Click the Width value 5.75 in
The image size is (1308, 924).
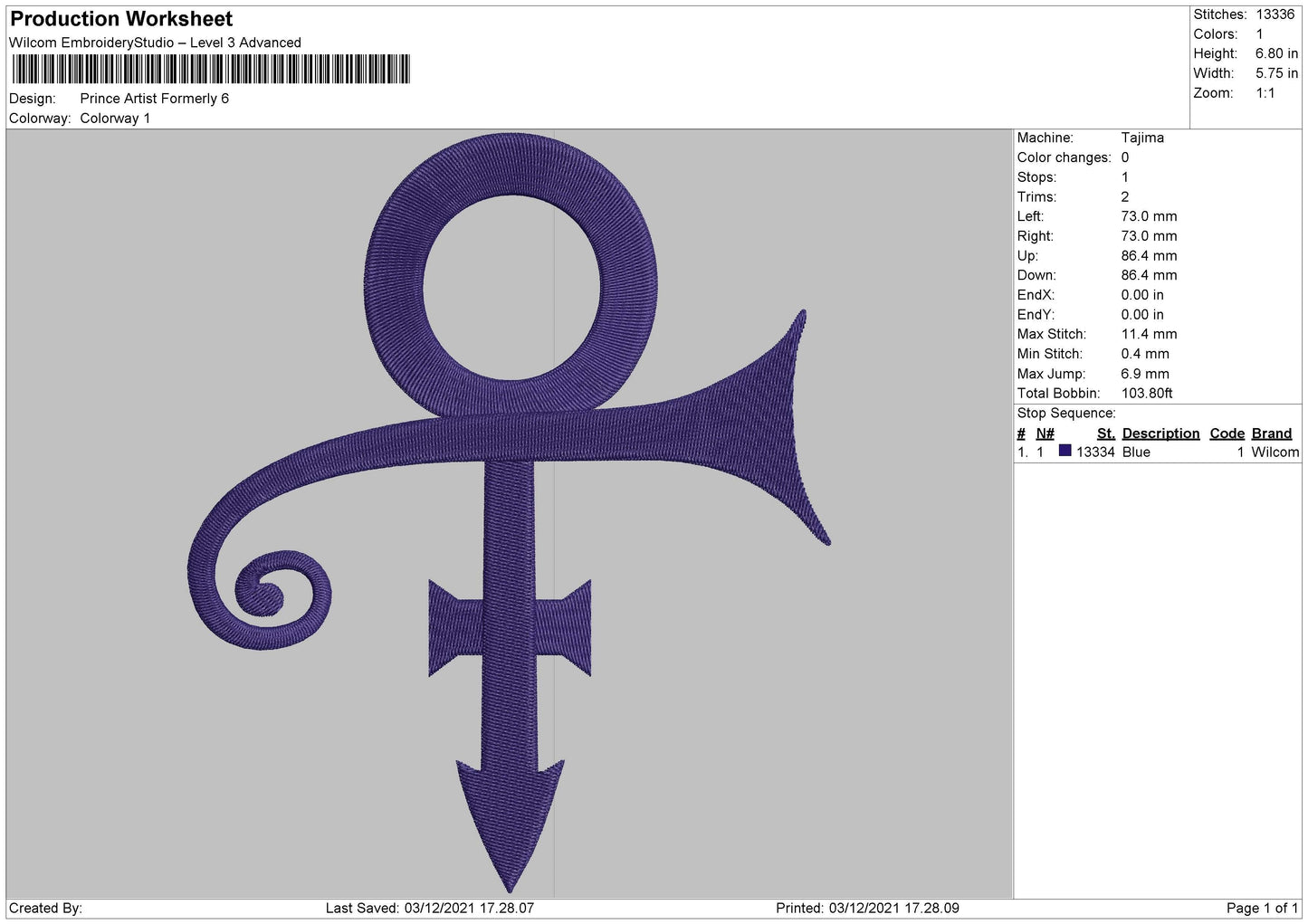(x=1276, y=73)
